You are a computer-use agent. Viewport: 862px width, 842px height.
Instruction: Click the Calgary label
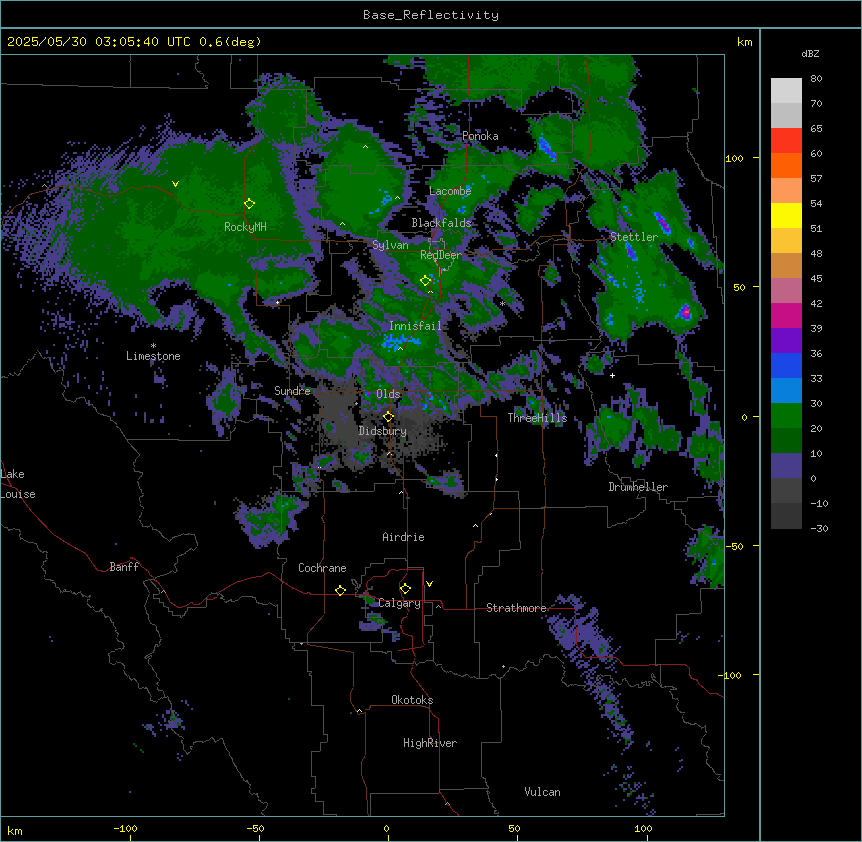400,603
